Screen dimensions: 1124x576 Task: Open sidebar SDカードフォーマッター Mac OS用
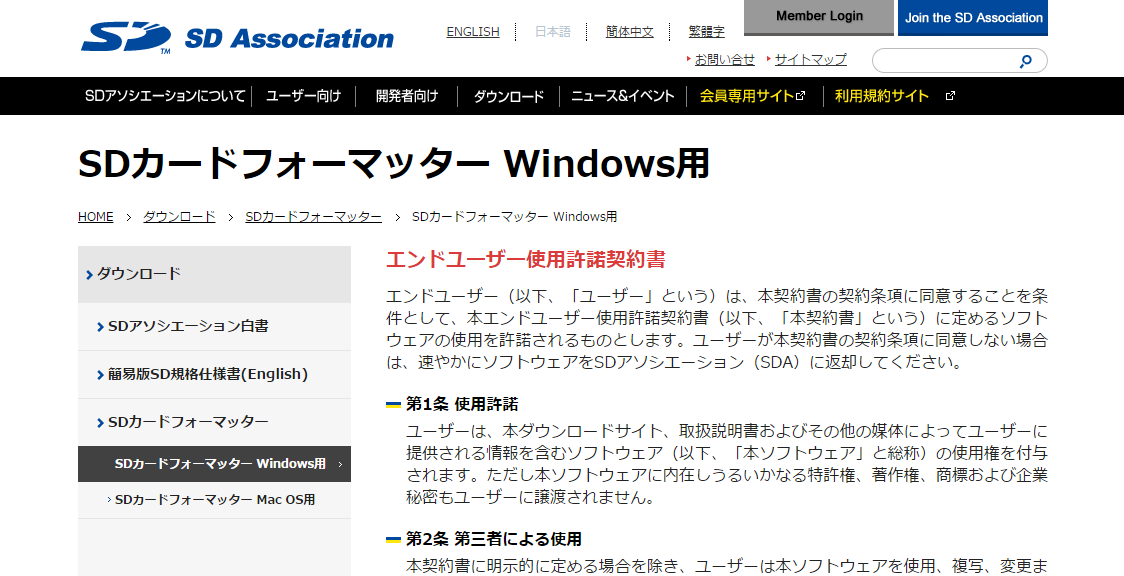coord(214,500)
